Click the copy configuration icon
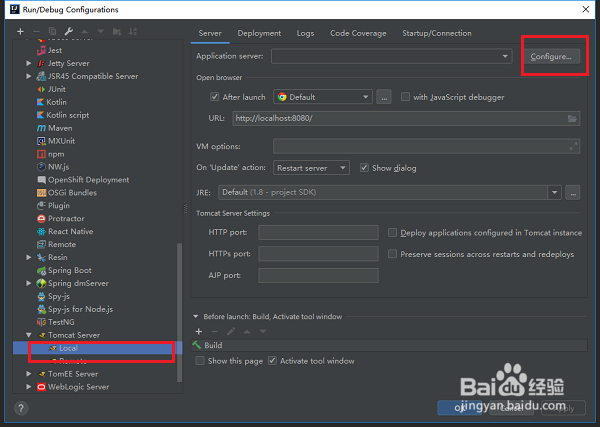This screenshot has height=427, width=600. (52, 31)
